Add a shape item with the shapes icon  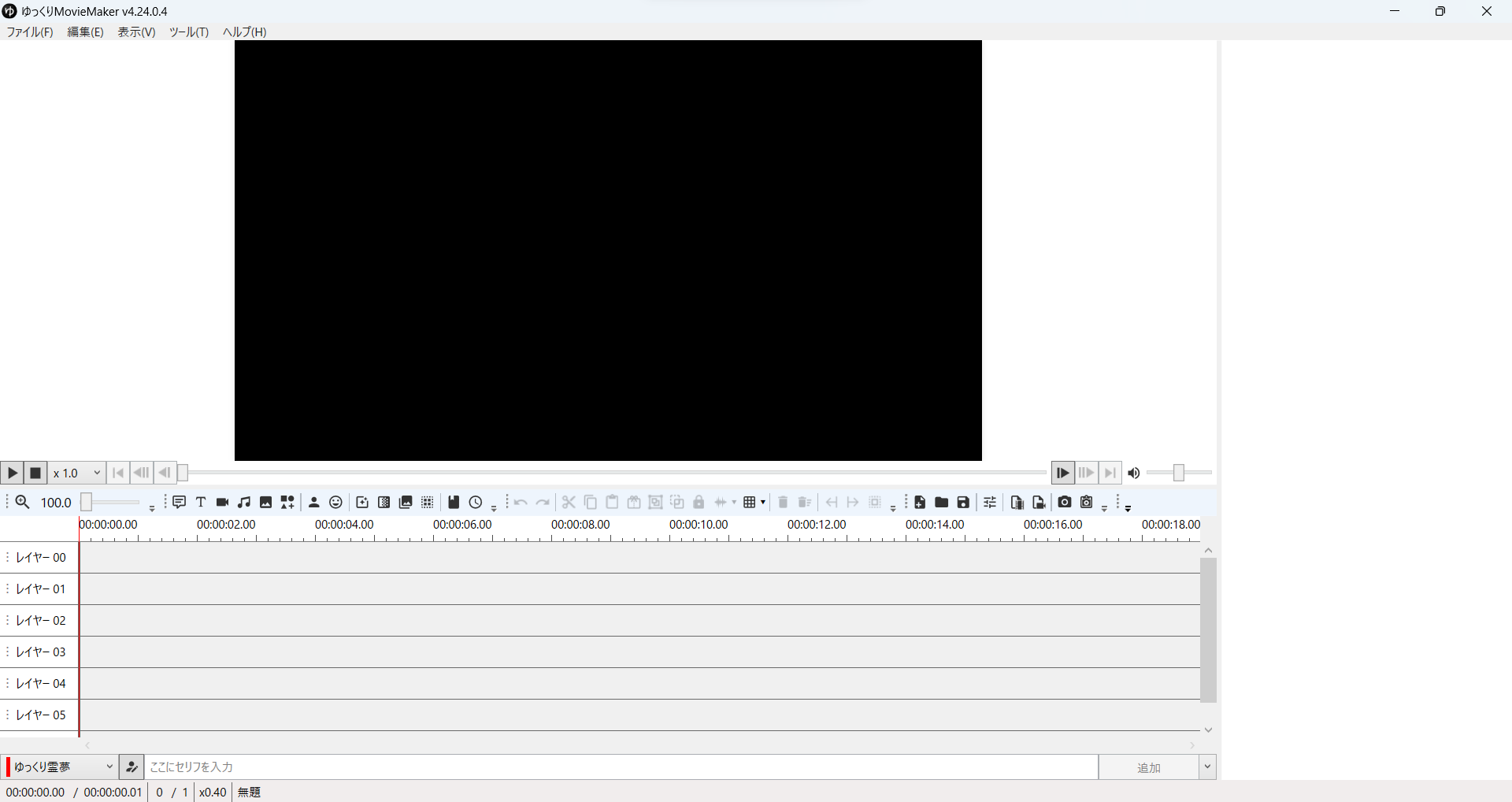(287, 503)
